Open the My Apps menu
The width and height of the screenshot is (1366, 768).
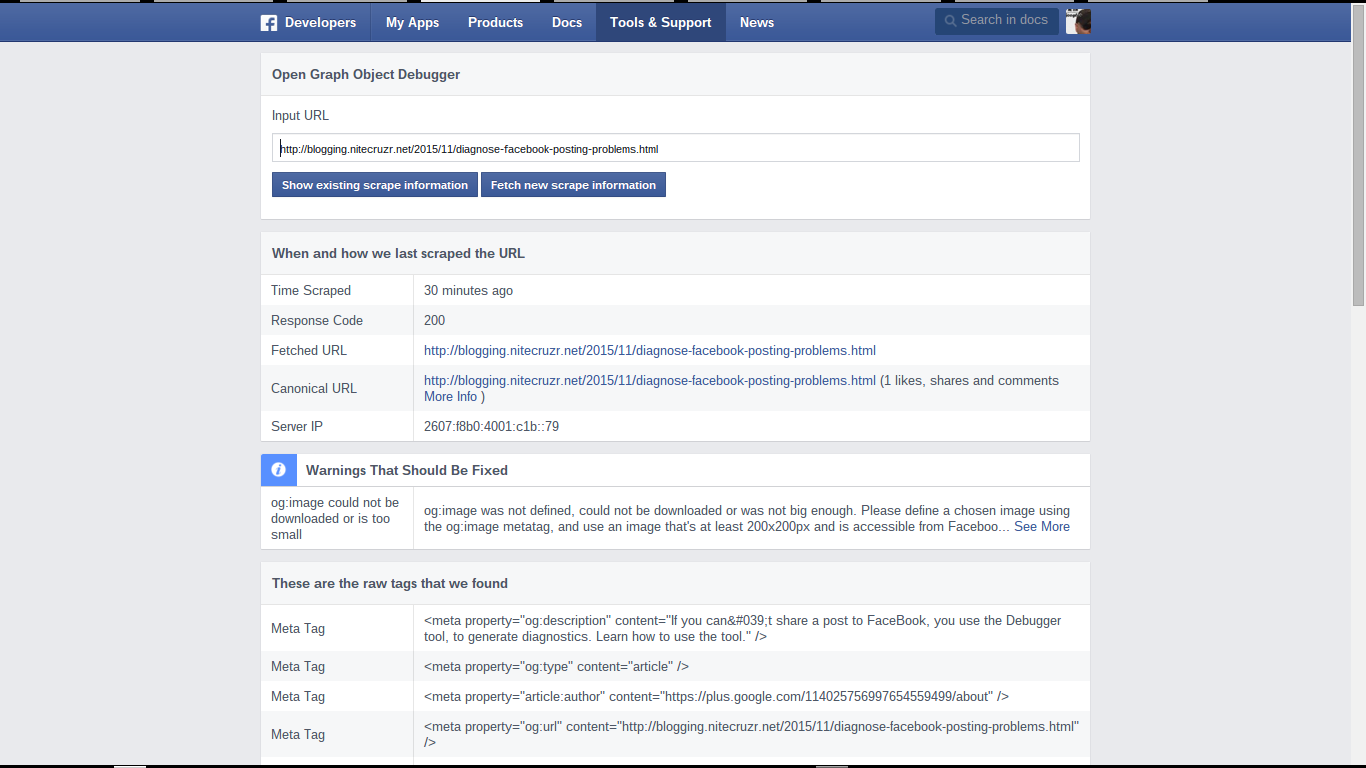pyautogui.click(x=411, y=22)
